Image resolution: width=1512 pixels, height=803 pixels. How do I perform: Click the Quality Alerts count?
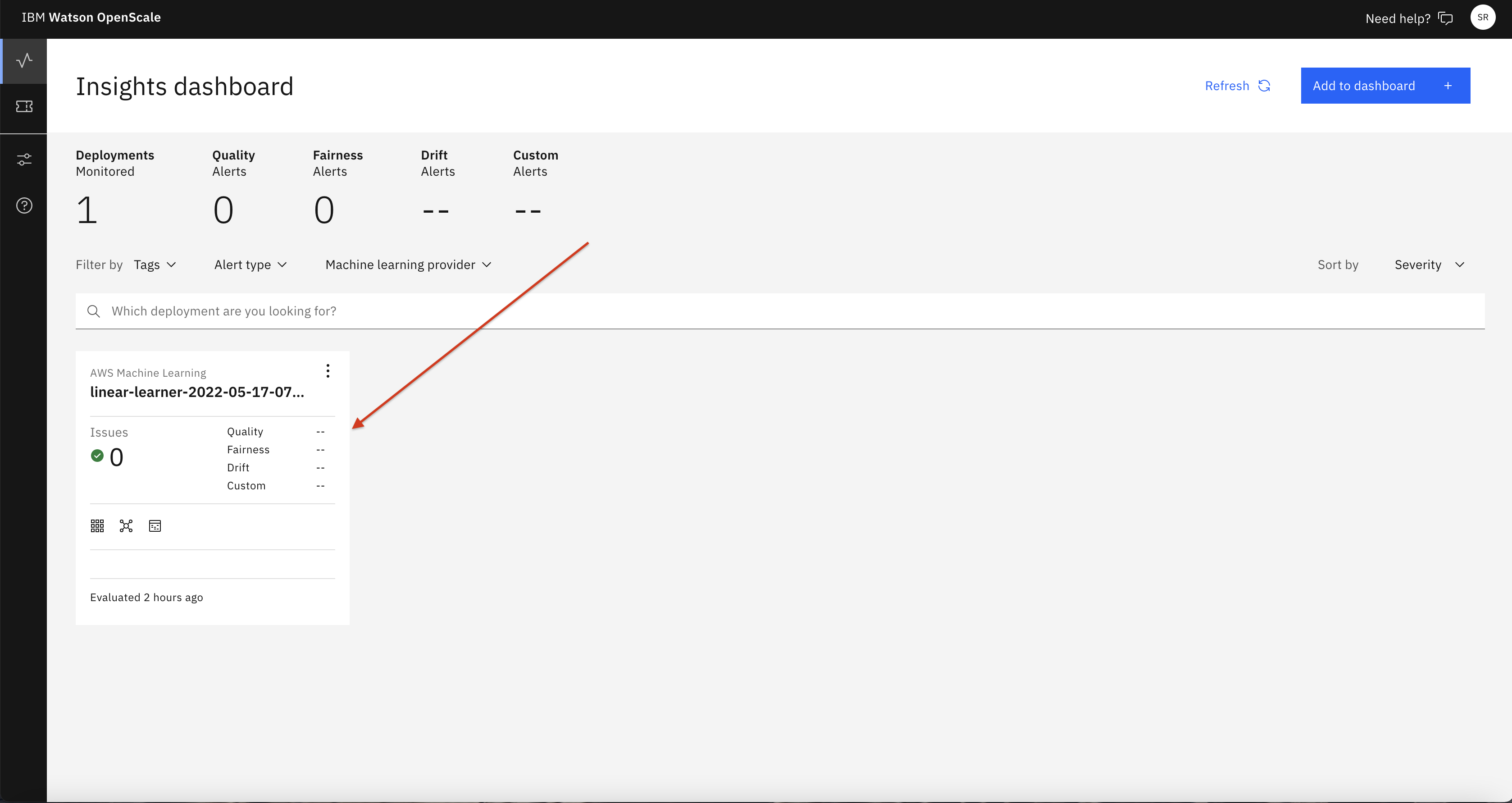pyautogui.click(x=223, y=210)
